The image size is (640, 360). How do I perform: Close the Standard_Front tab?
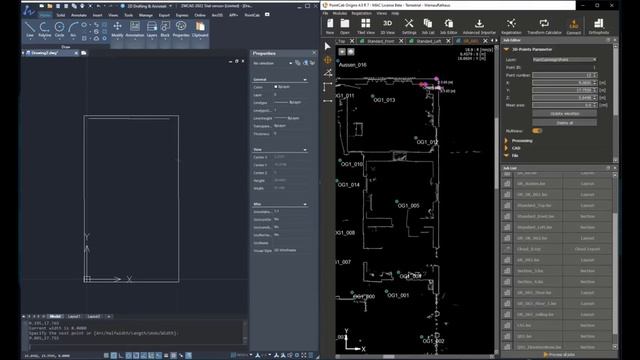click(401, 41)
